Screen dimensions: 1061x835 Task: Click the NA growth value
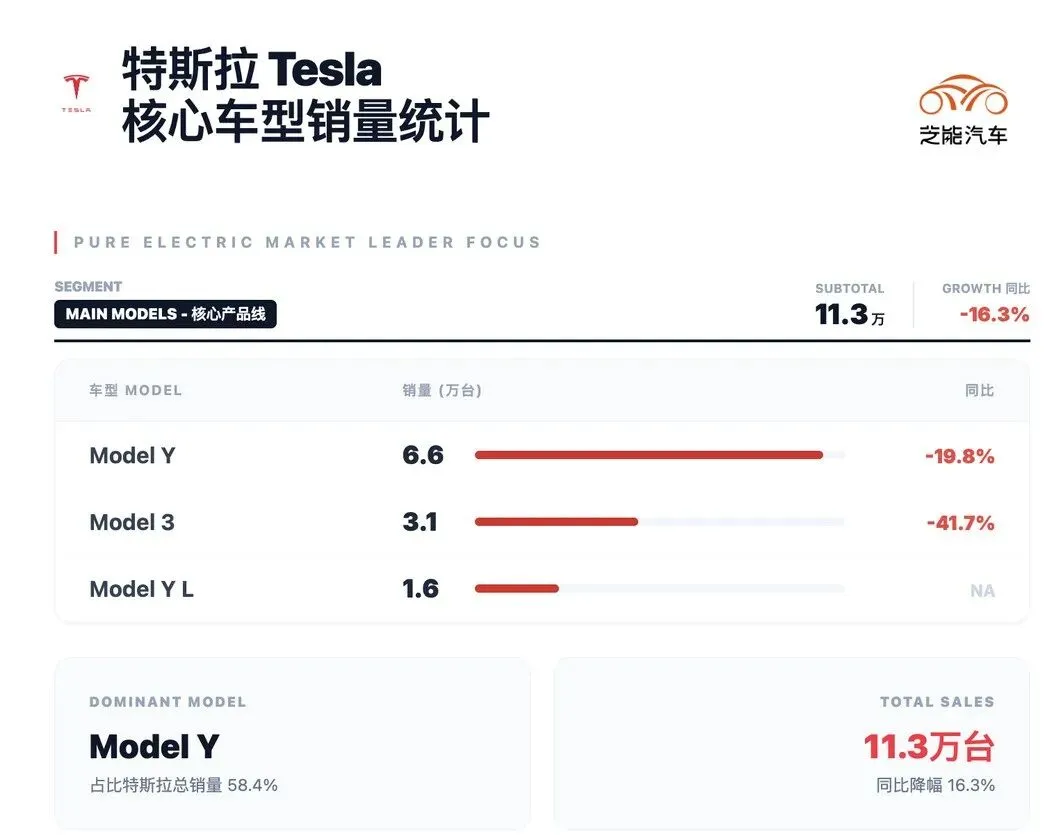click(982, 590)
